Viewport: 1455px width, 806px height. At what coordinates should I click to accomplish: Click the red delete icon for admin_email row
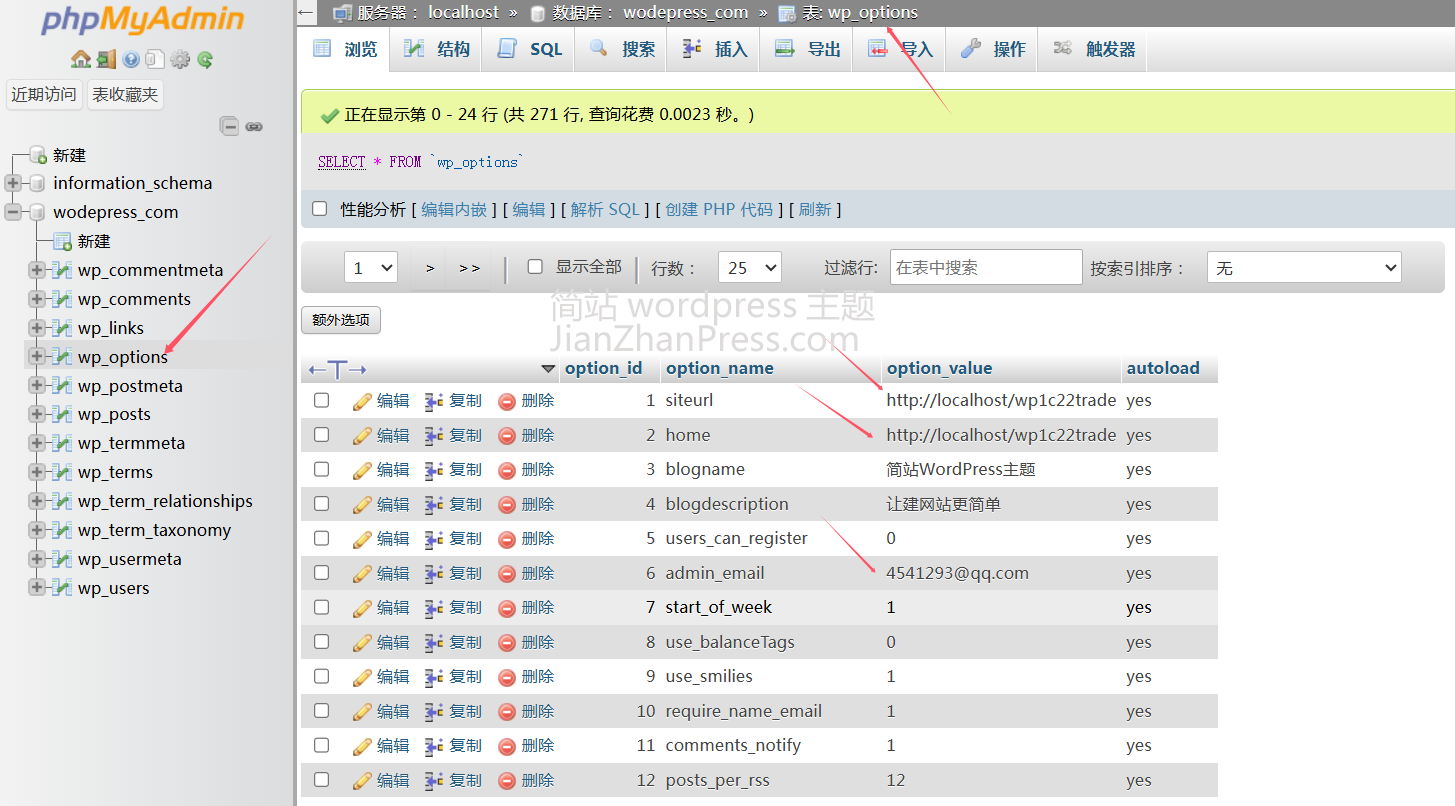[507, 574]
